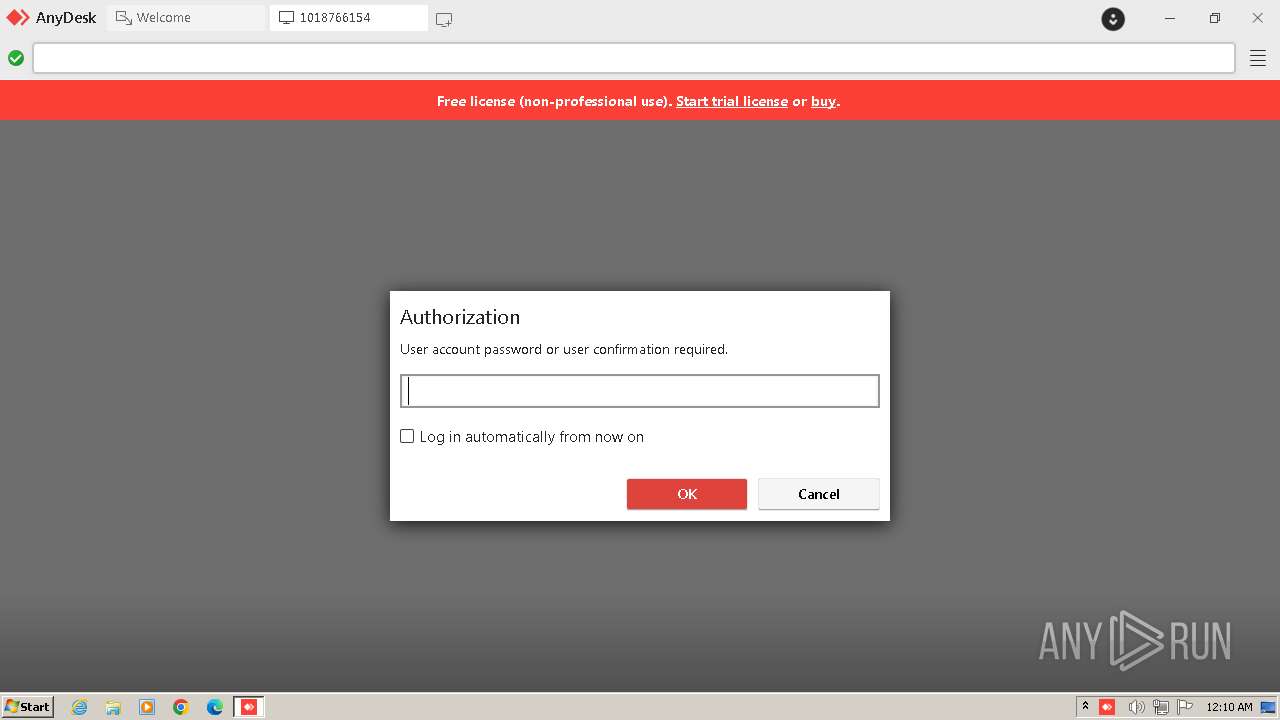Viewport: 1280px width, 720px height.
Task: Enable Log in automatically from now on
Action: pos(407,436)
